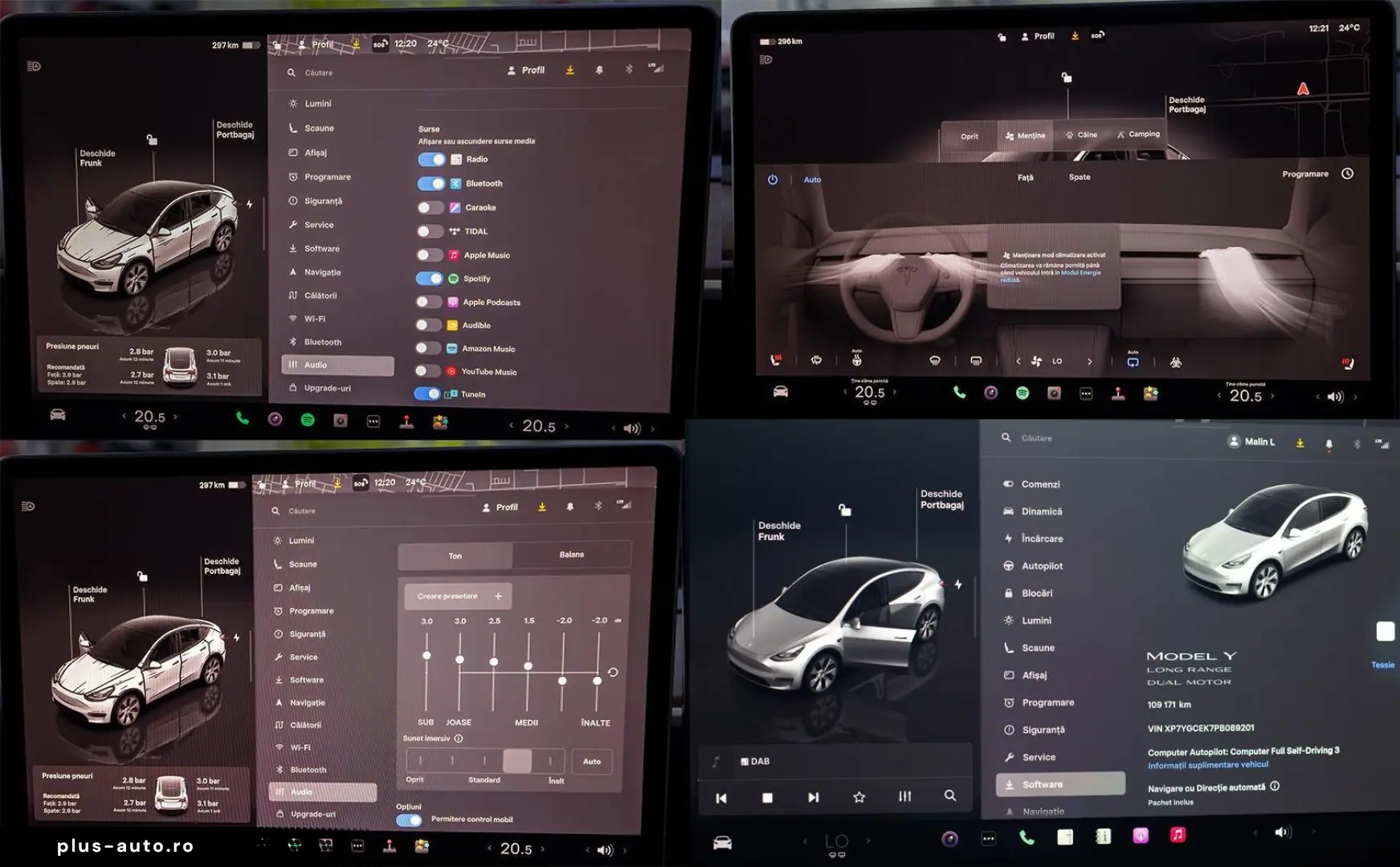Enable the YouTube Music source switch
This screenshot has width=1400, height=867.
tap(428, 372)
